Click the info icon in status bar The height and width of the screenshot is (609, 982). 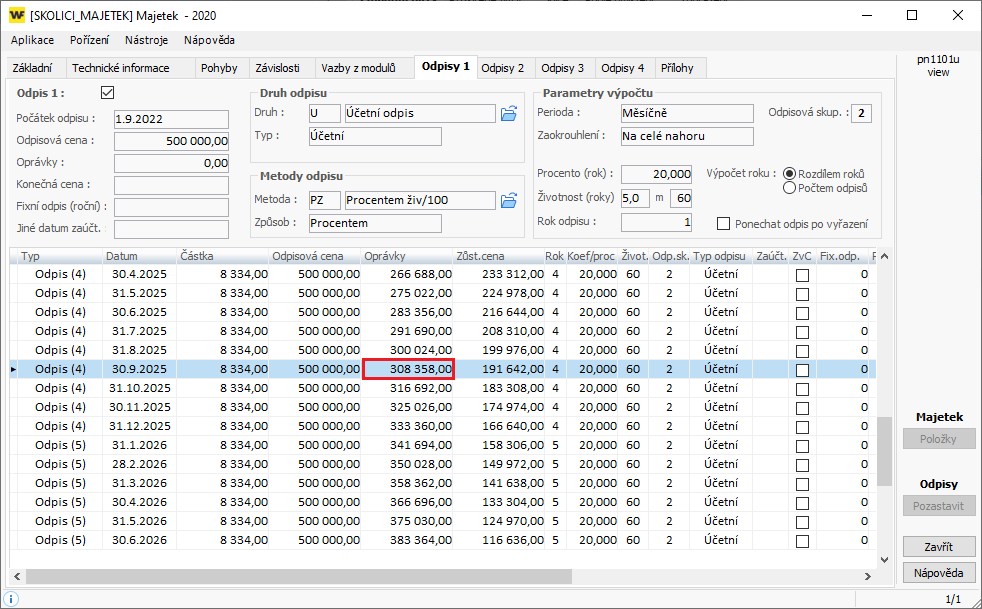point(12,598)
